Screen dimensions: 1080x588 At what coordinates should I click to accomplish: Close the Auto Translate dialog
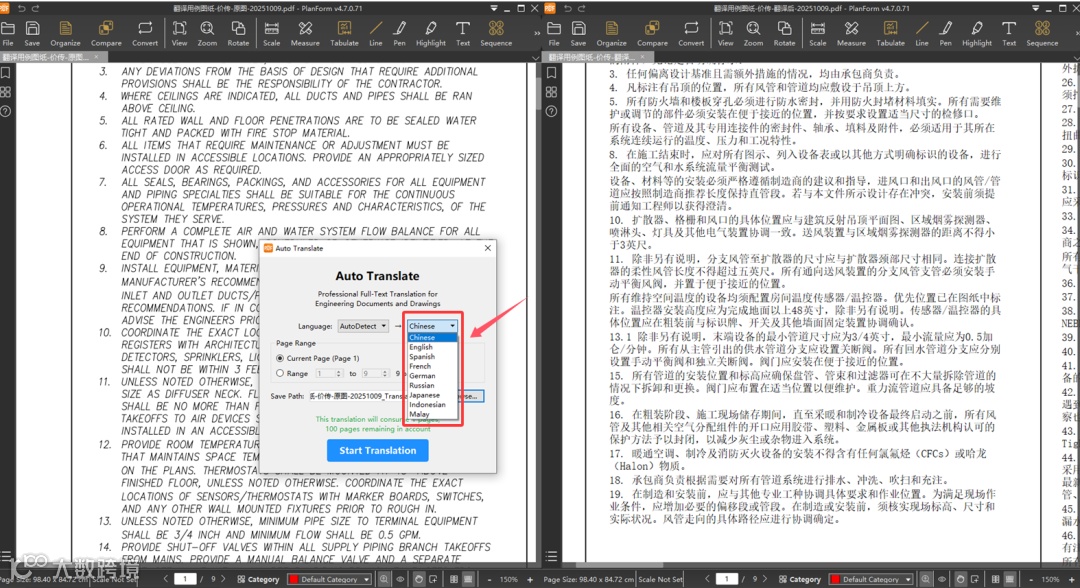488,248
